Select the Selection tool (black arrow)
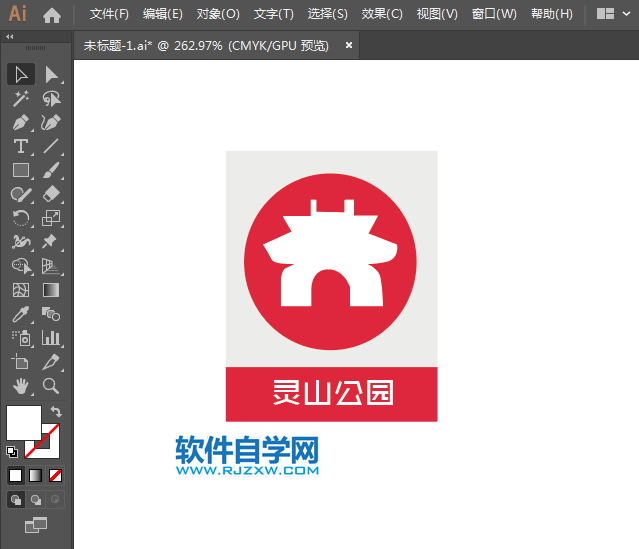The image size is (639, 549). pyautogui.click(x=21, y=75)
